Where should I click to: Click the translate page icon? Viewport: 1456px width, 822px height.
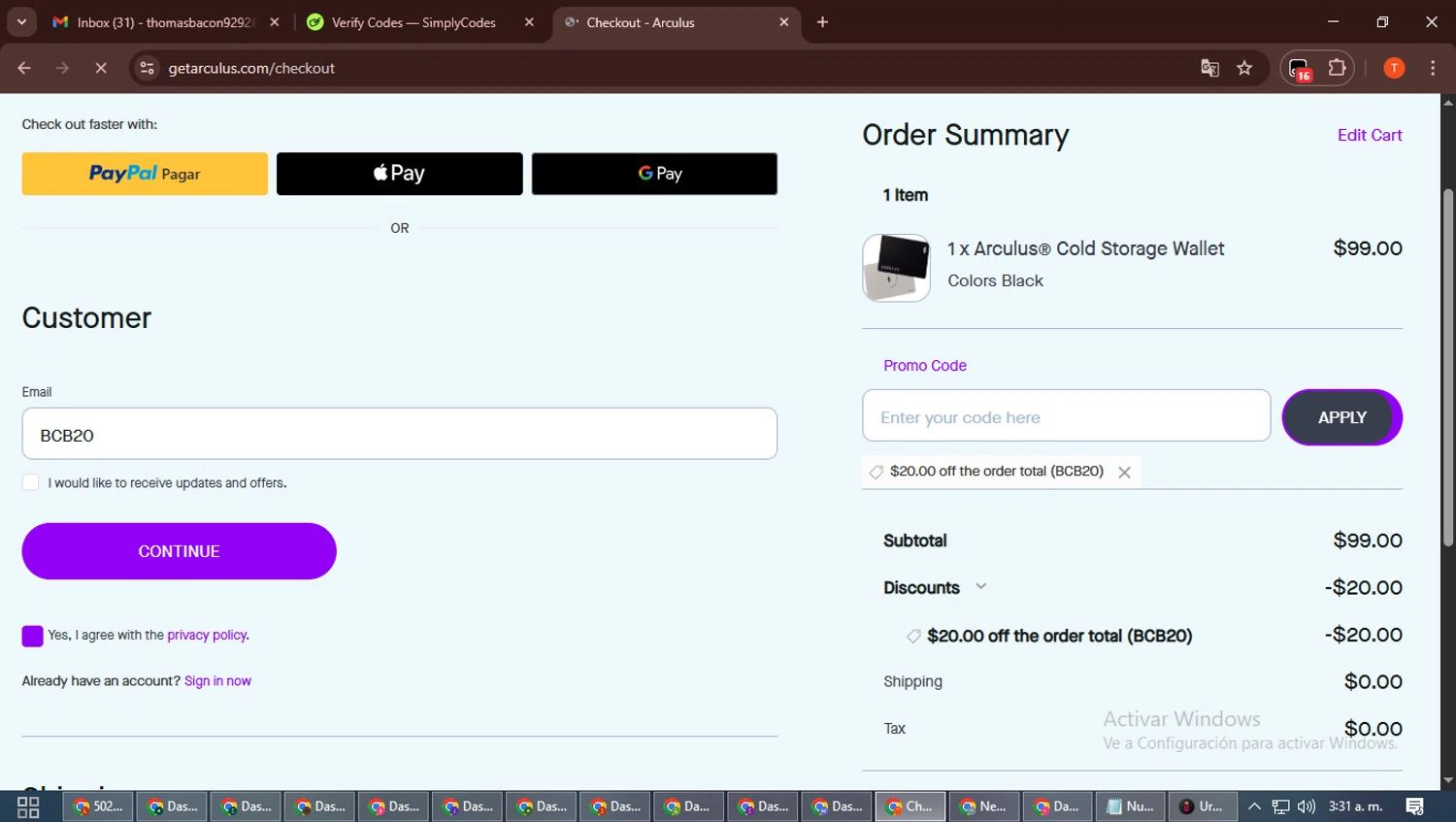pyautogui.click(x=1209, y=68)
